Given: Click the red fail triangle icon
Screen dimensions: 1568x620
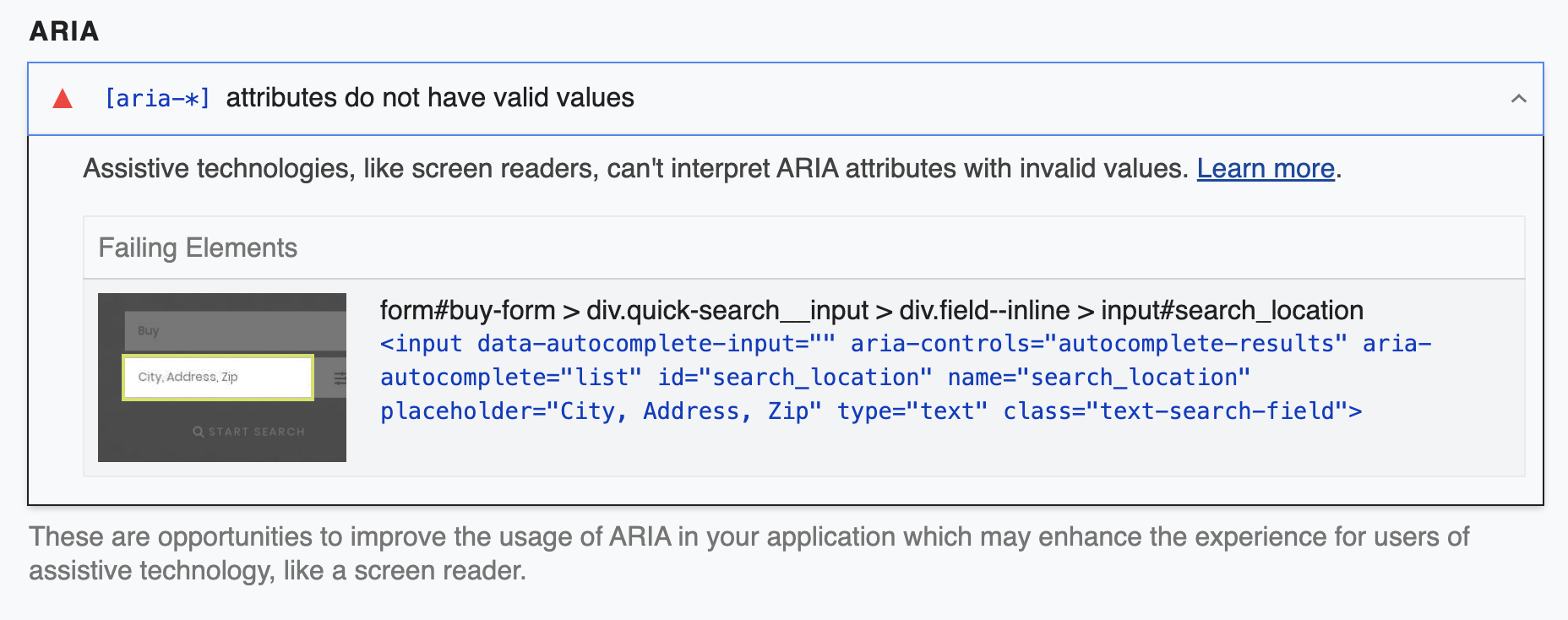Looking at the screenshot, I should pyautogui.click(x=63, y=99).
